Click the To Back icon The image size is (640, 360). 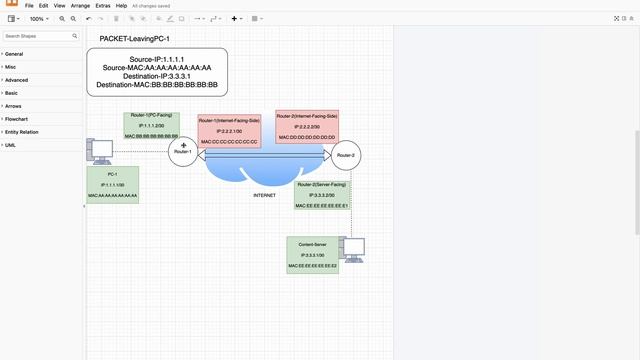pos(143,19)
